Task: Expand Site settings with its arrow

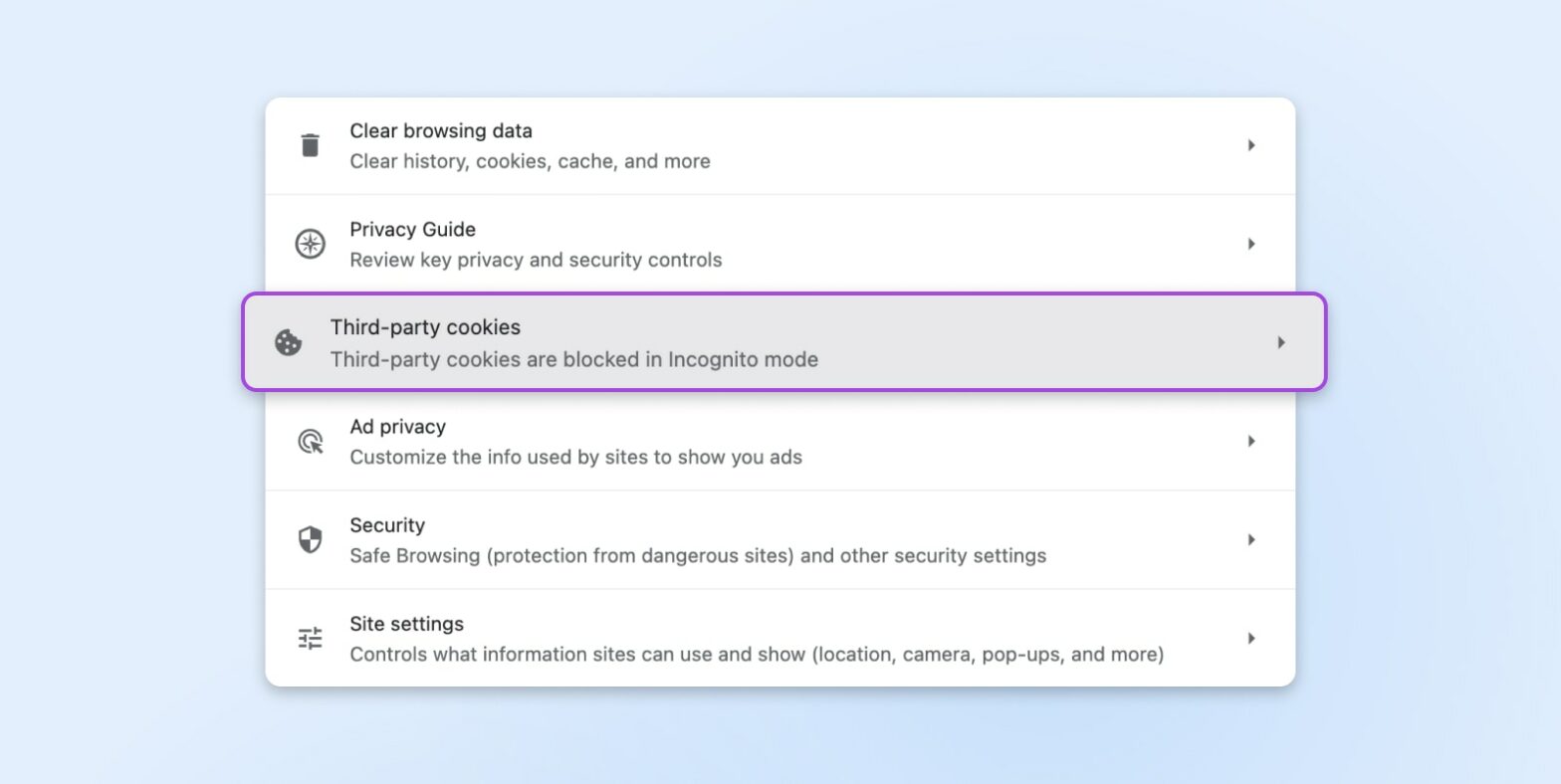Action: point(1251,638)
